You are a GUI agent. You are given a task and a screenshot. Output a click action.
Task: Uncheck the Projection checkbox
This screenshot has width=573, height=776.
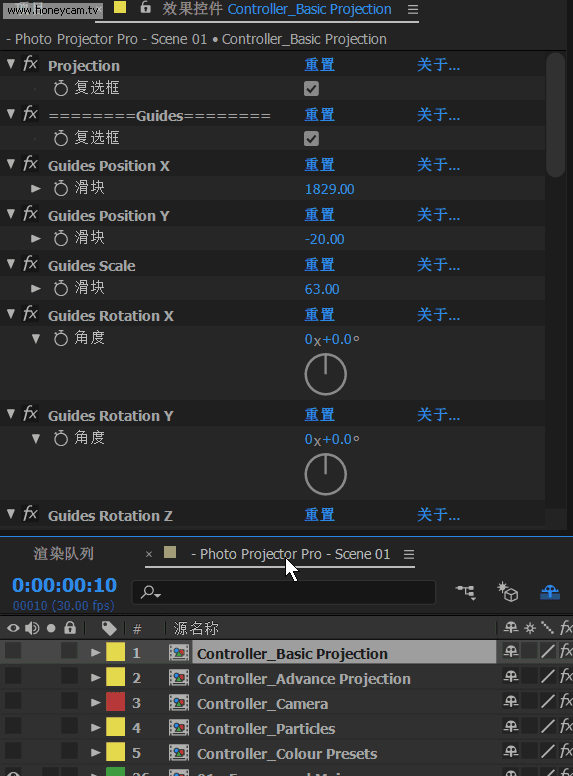pyautogui.click(x=311, y=89)
